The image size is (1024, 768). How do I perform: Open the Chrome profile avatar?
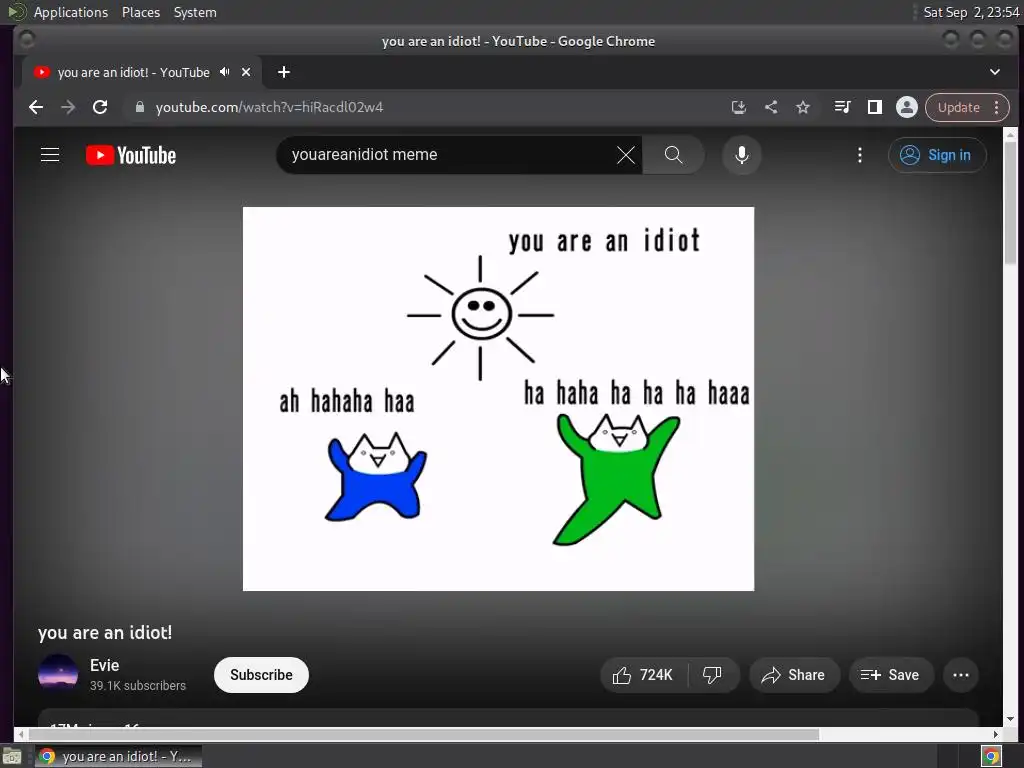906,107
